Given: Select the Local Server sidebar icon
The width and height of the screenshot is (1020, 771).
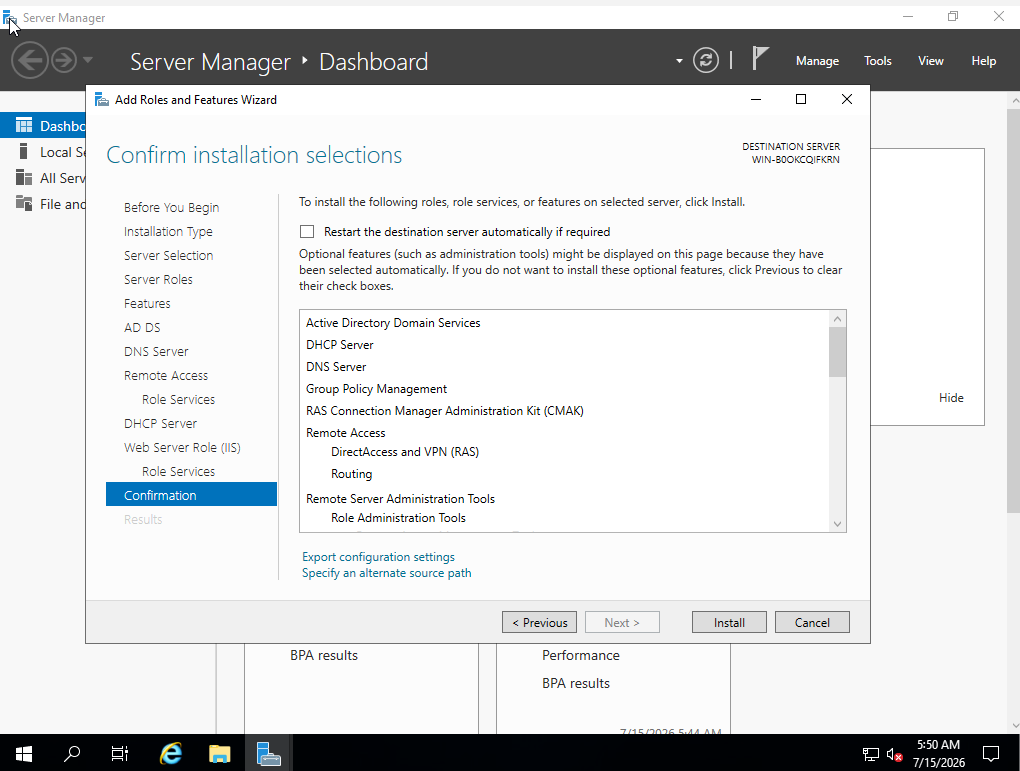Looking at the screenshot, I should pyautogui.click(x=24, y=152).
